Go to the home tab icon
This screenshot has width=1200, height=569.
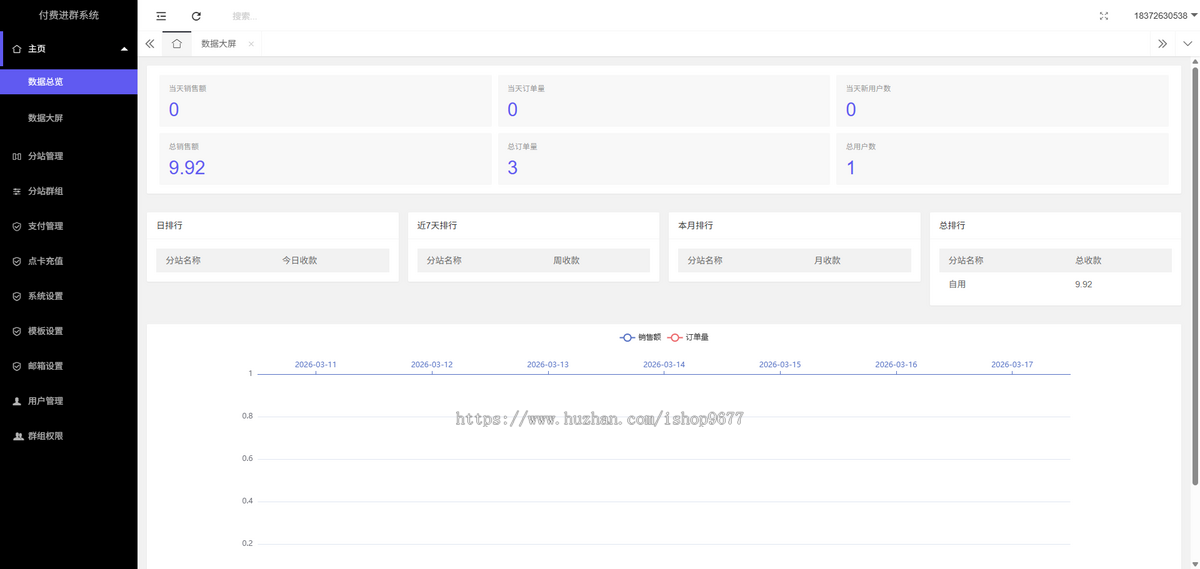click(x=176, y=44)
